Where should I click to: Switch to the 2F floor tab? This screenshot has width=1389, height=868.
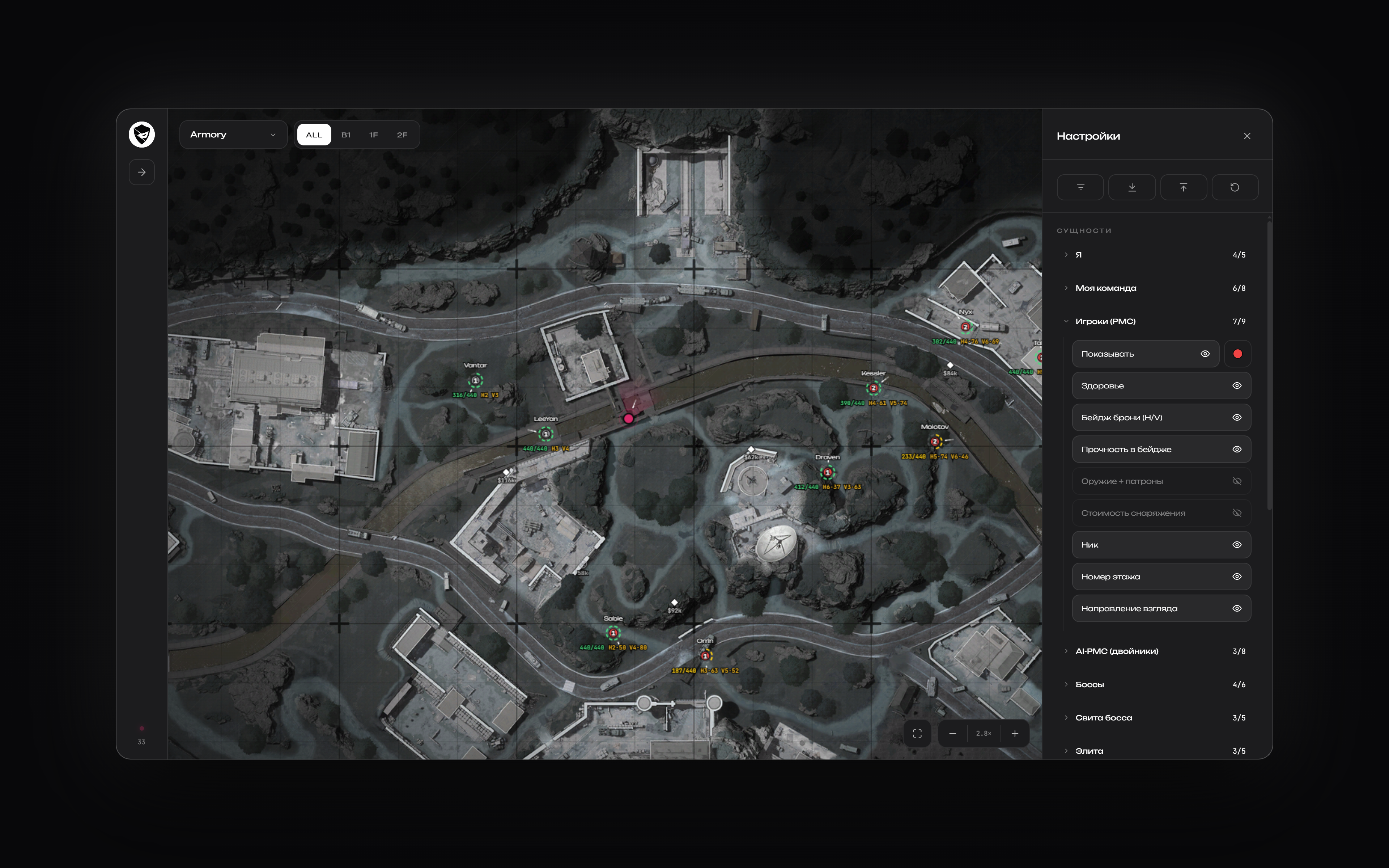pos(402,135)
